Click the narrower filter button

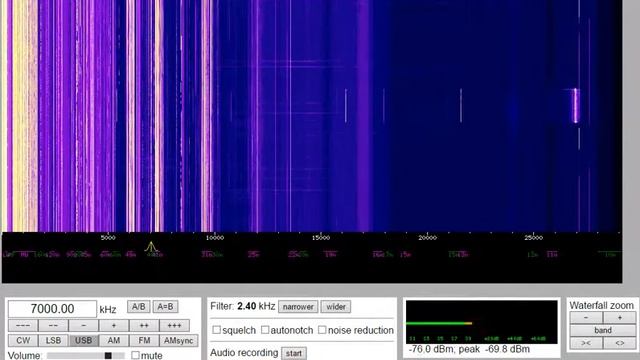(298, 307)
